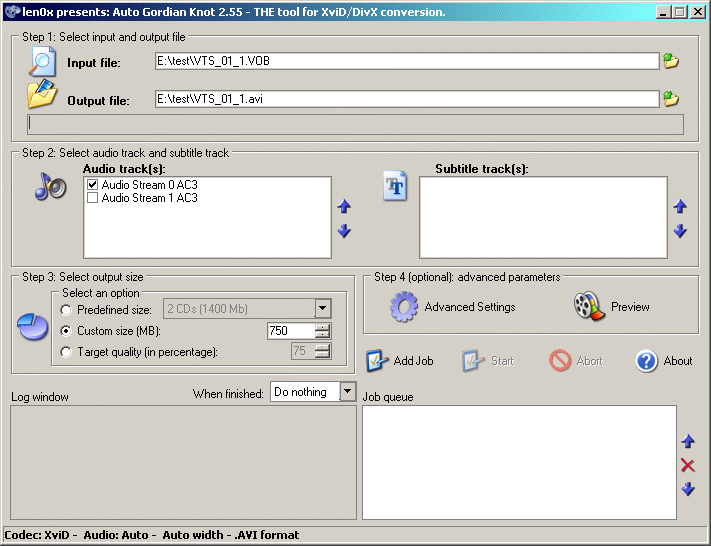Click into the Input file path field
Image resolution: width=711 pixels, height=546 pixels.
click(x=407, y=61)
